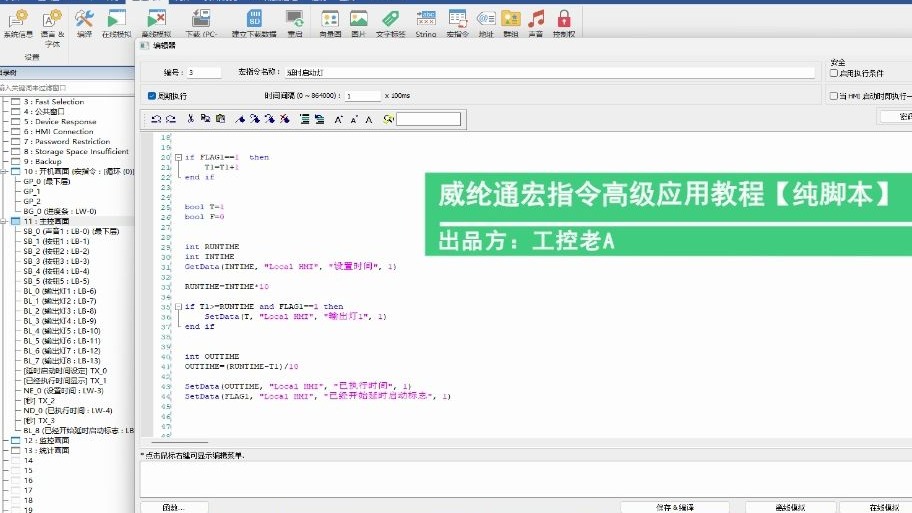Viewport: 912px width, 513px height.
Task: Undo the last edit in macro editor
Action: pos(156,119)
